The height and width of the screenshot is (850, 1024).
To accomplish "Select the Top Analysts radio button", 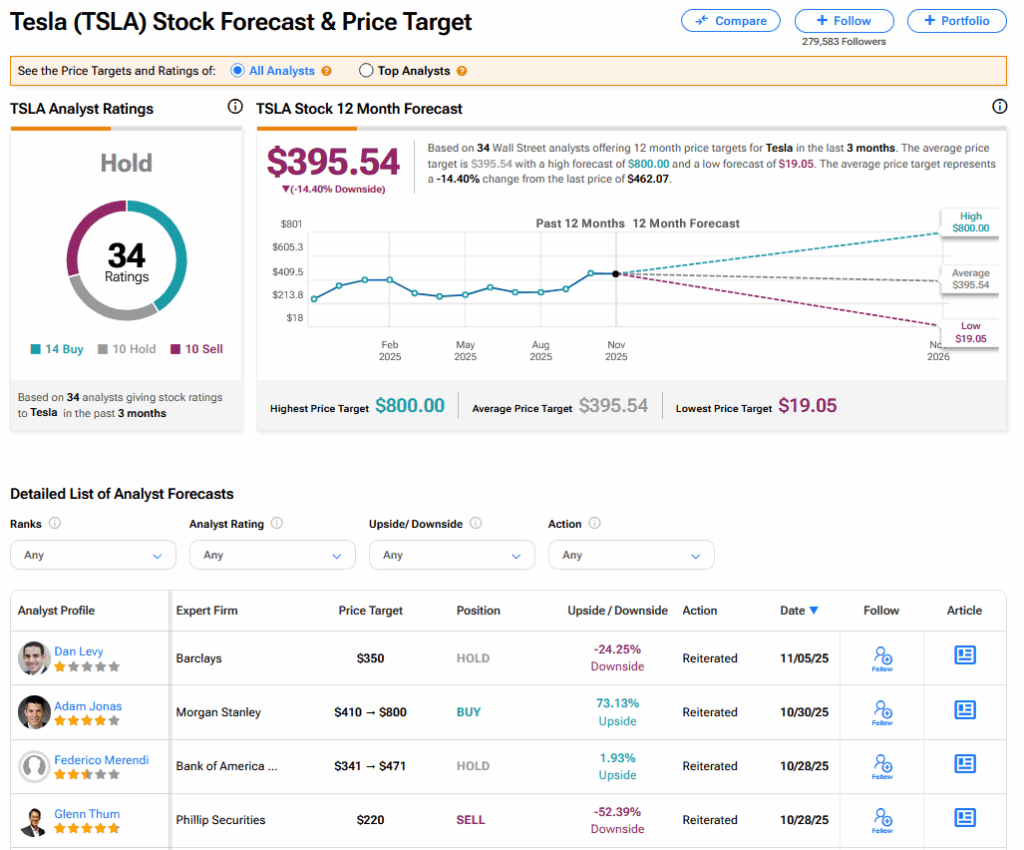I will click(366, 71).
